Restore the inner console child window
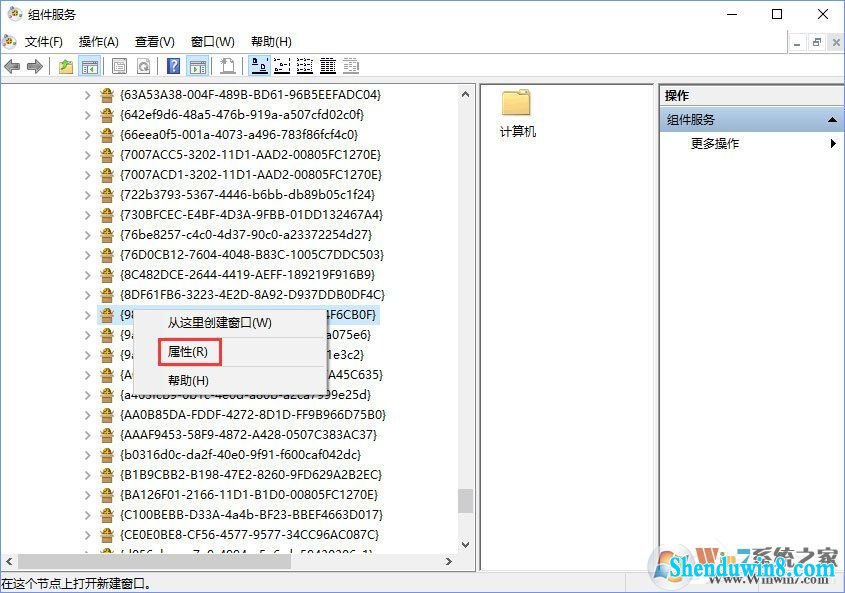The width and height of the screenshot is (845, 593). point(816,43)
